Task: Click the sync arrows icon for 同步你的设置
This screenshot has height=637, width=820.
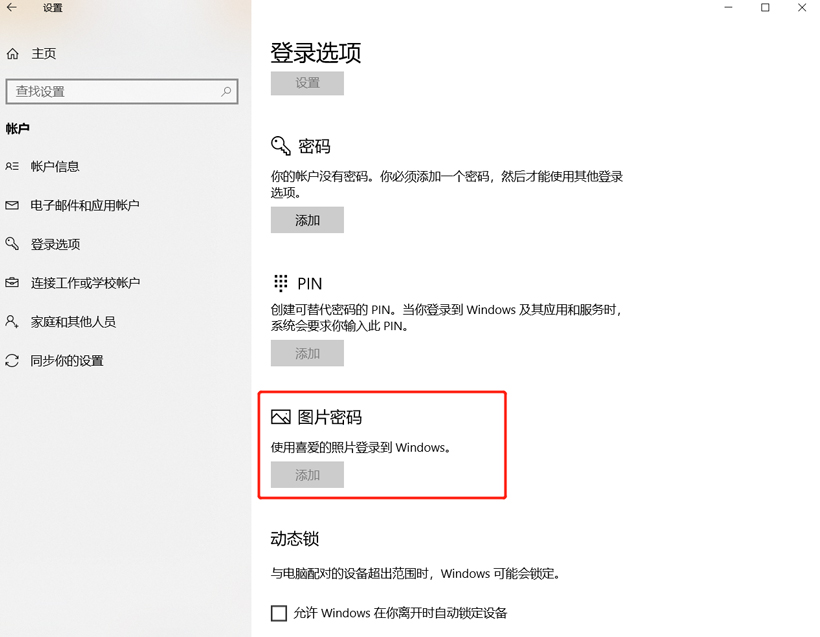Action: coord(12,360)
